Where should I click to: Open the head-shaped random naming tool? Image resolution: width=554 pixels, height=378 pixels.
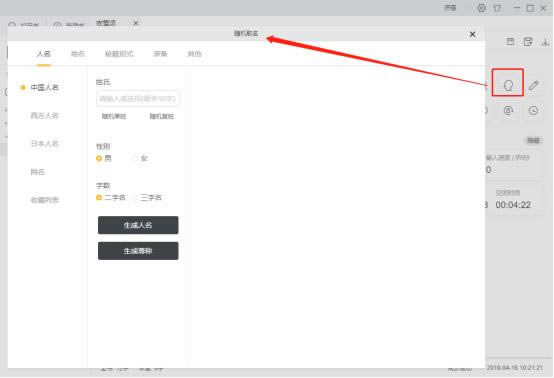[508, 85]
